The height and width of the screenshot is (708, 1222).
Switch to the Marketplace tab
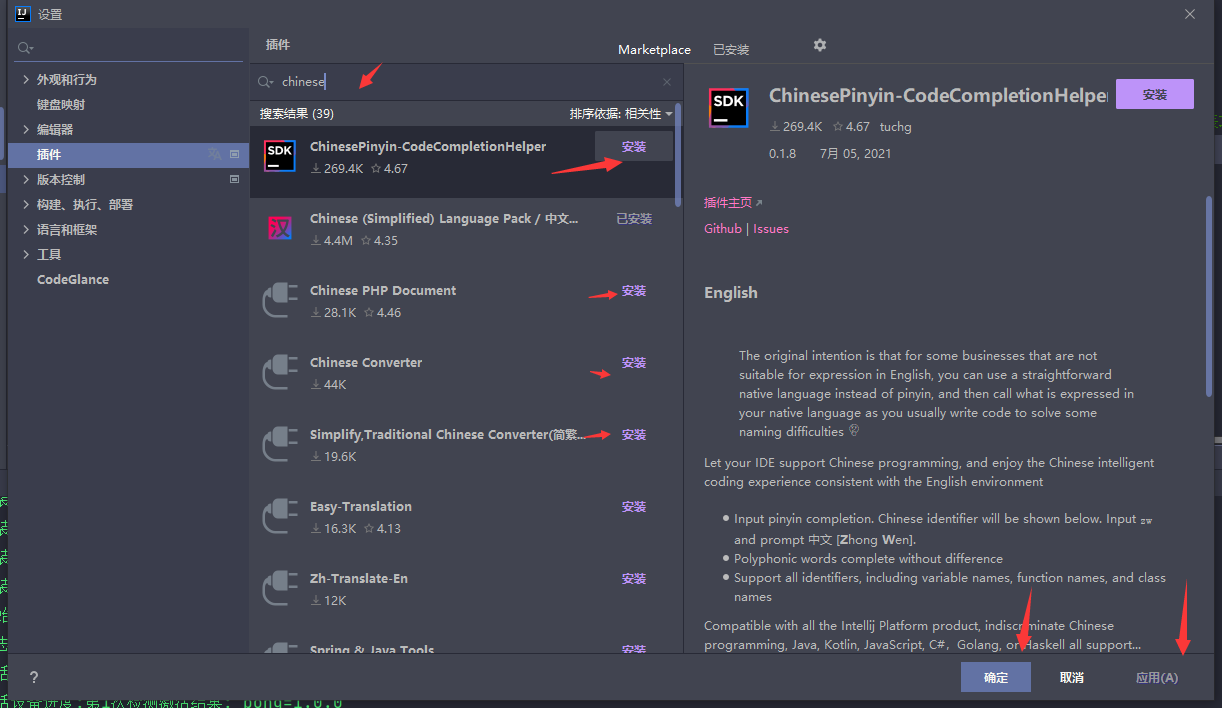(654, 50)
